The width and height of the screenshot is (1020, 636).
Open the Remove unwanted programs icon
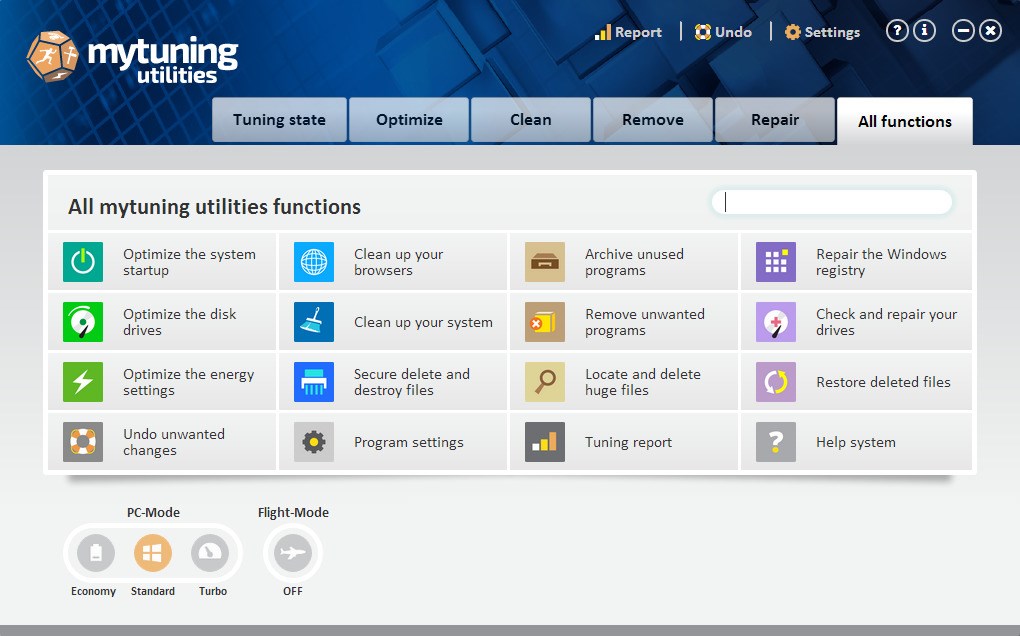click(544, 322)
